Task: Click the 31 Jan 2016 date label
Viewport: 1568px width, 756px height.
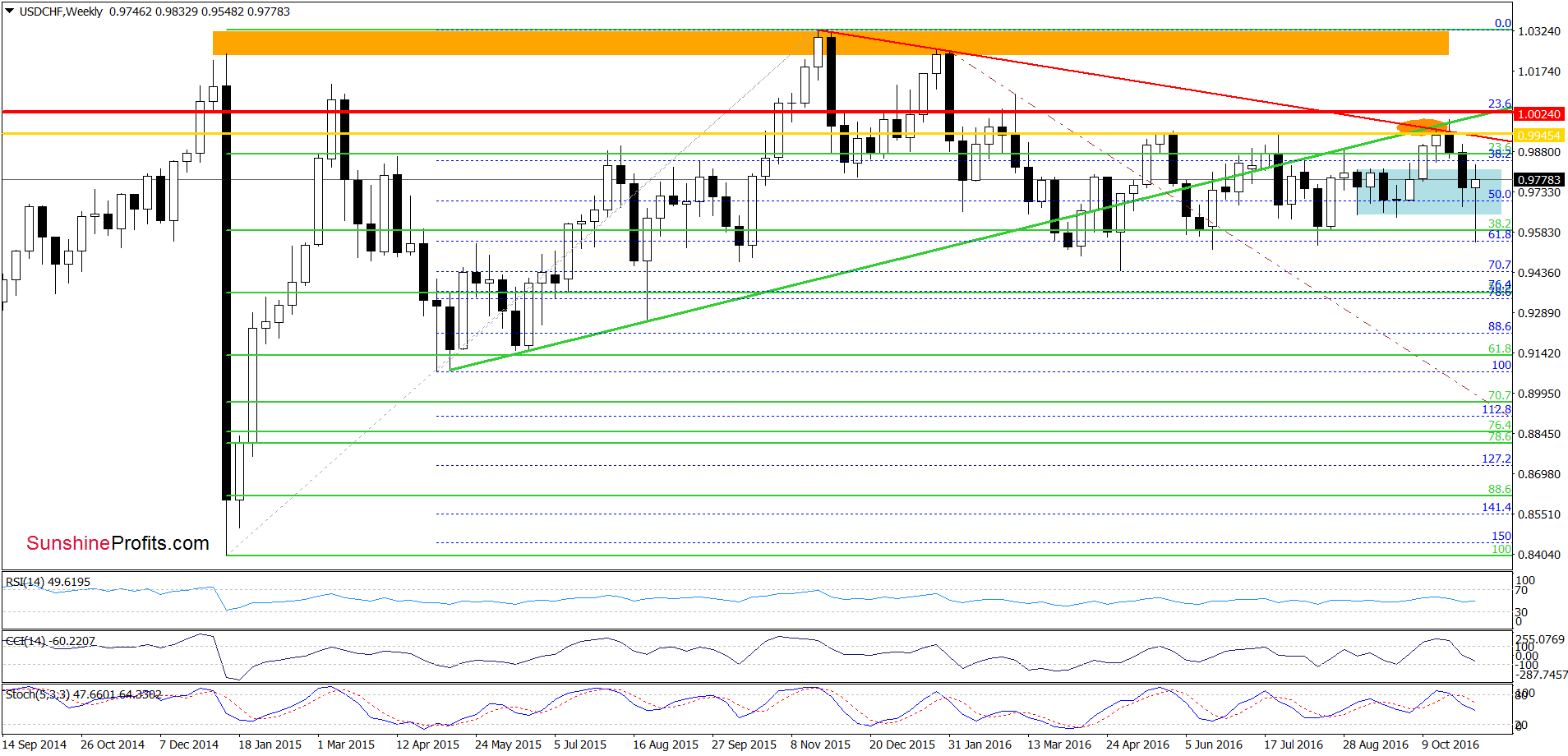Action: [980, 744]
